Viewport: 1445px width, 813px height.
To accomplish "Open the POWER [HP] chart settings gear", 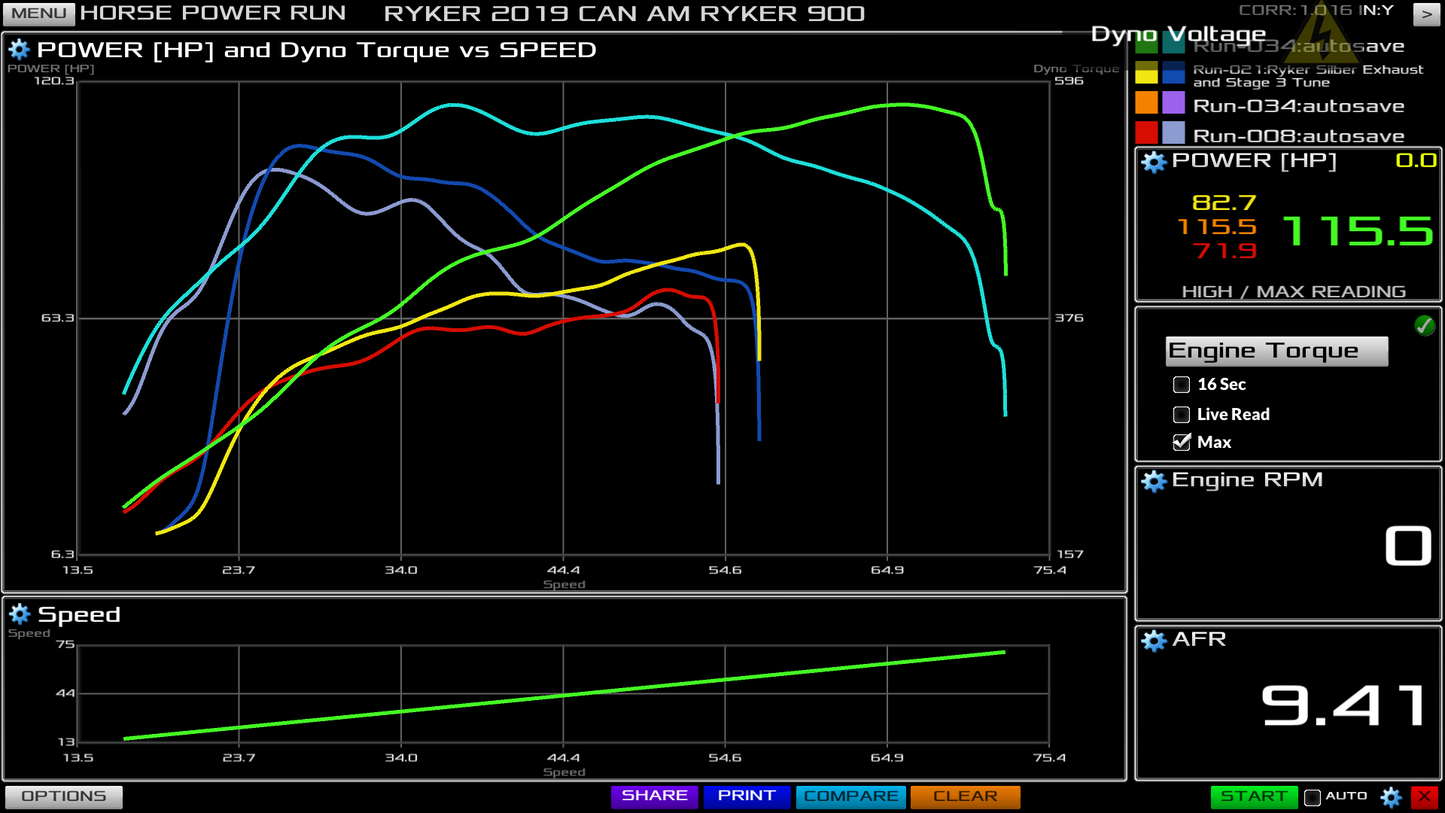I will point(18,49).
